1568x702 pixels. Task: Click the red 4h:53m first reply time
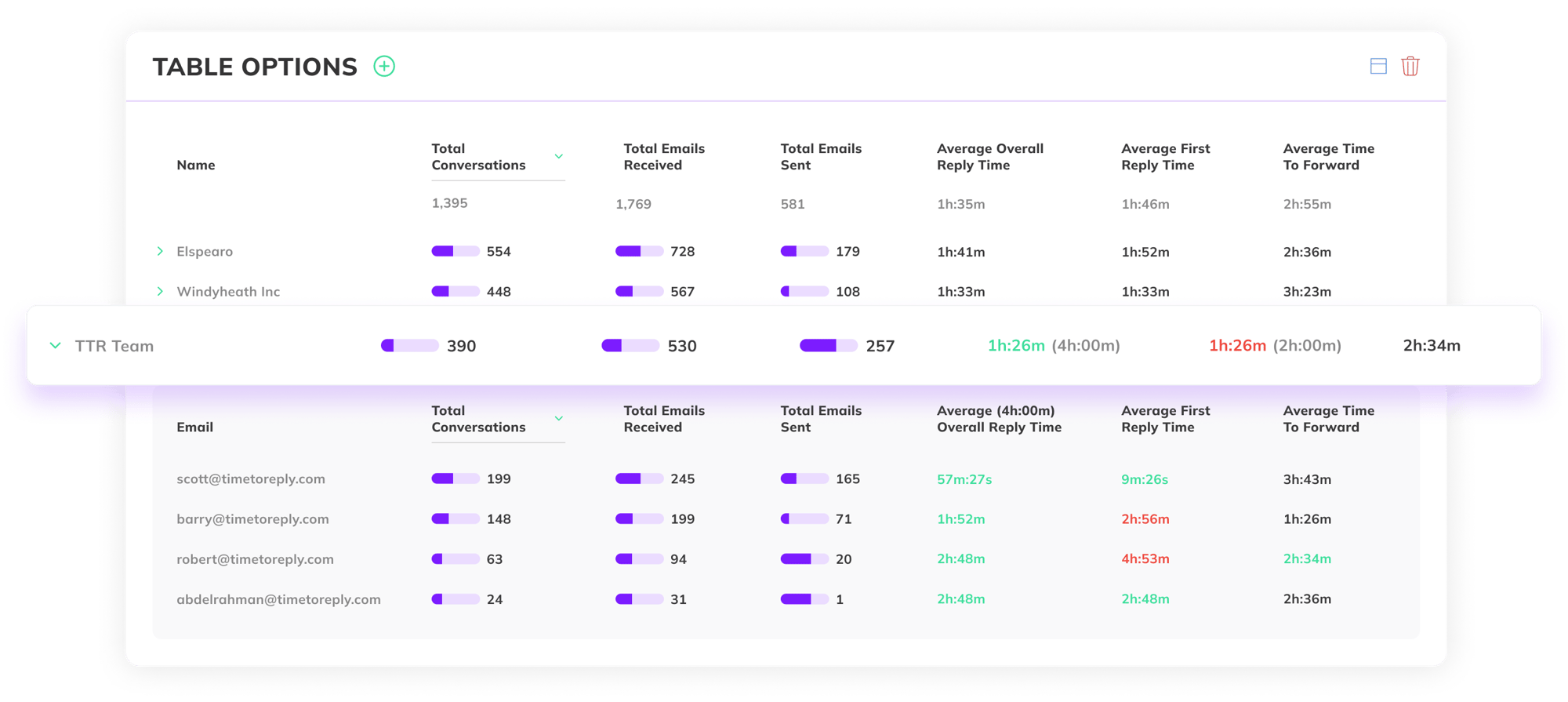1145,559
